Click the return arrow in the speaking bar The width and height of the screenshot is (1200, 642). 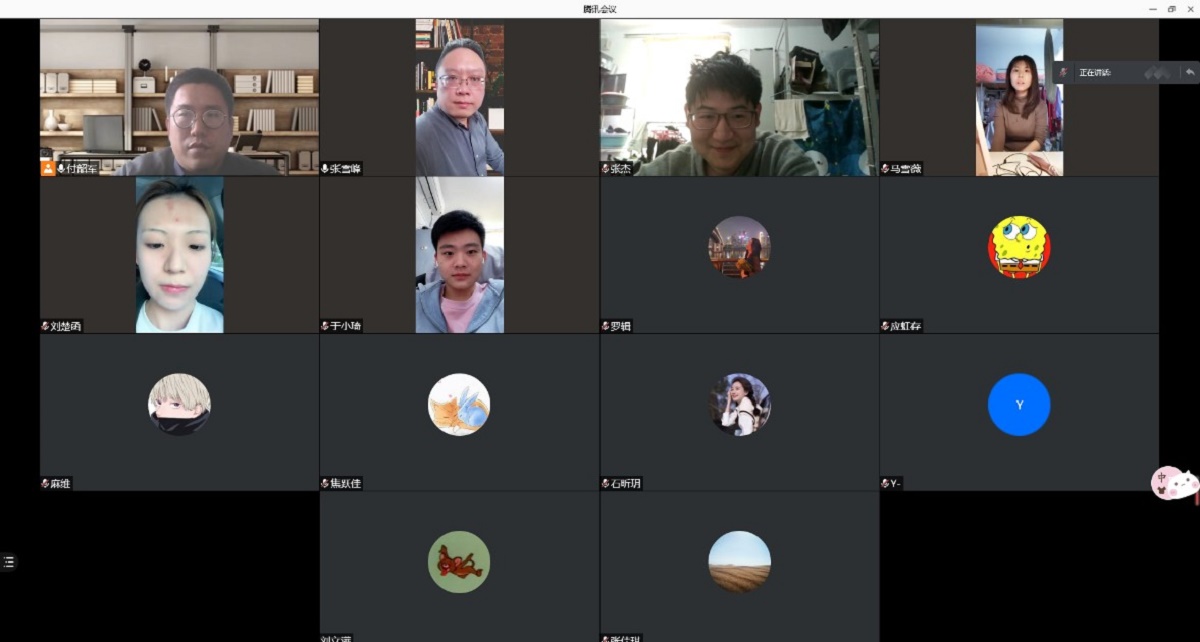pyautogui.click(x=1189, y=73)
